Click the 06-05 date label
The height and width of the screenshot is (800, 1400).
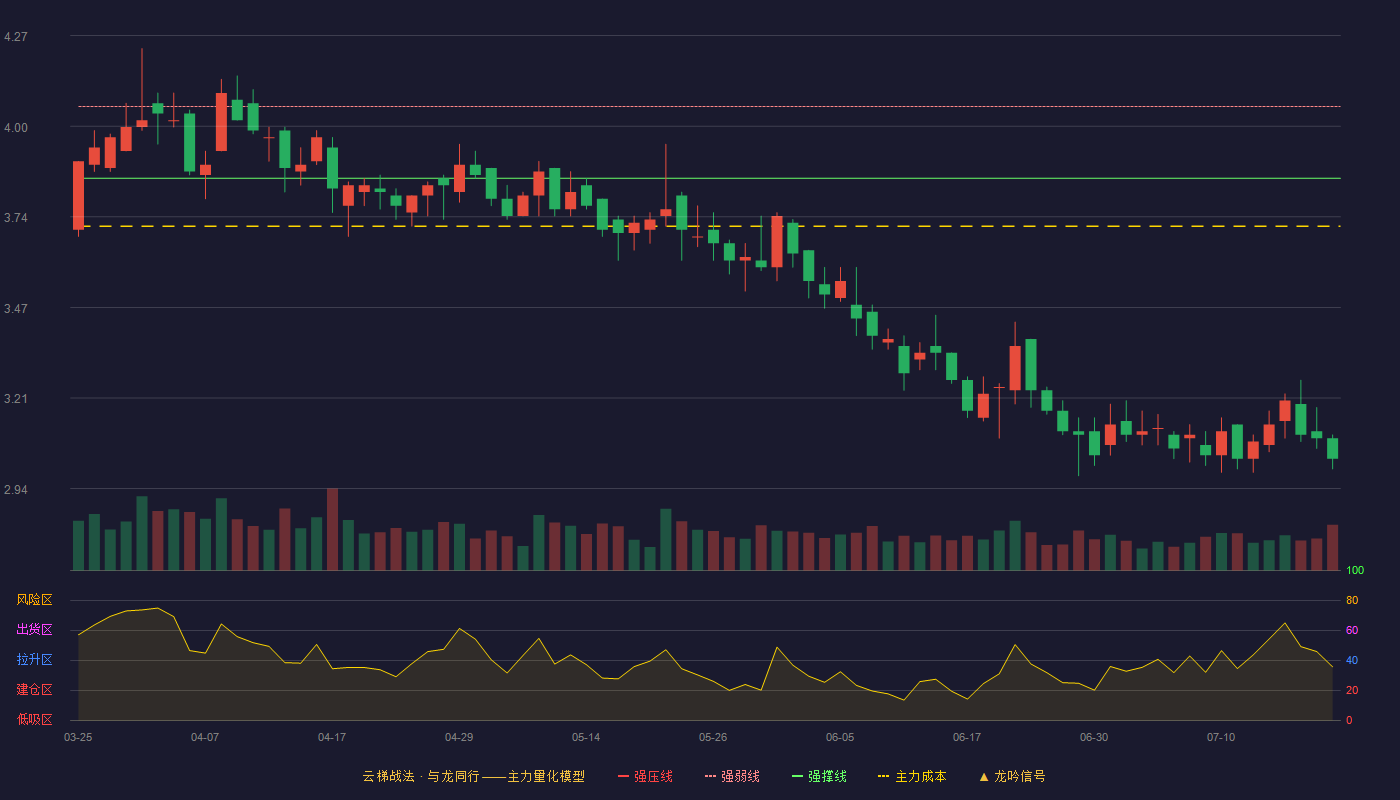pyautogui.click(x=840, y=737)
